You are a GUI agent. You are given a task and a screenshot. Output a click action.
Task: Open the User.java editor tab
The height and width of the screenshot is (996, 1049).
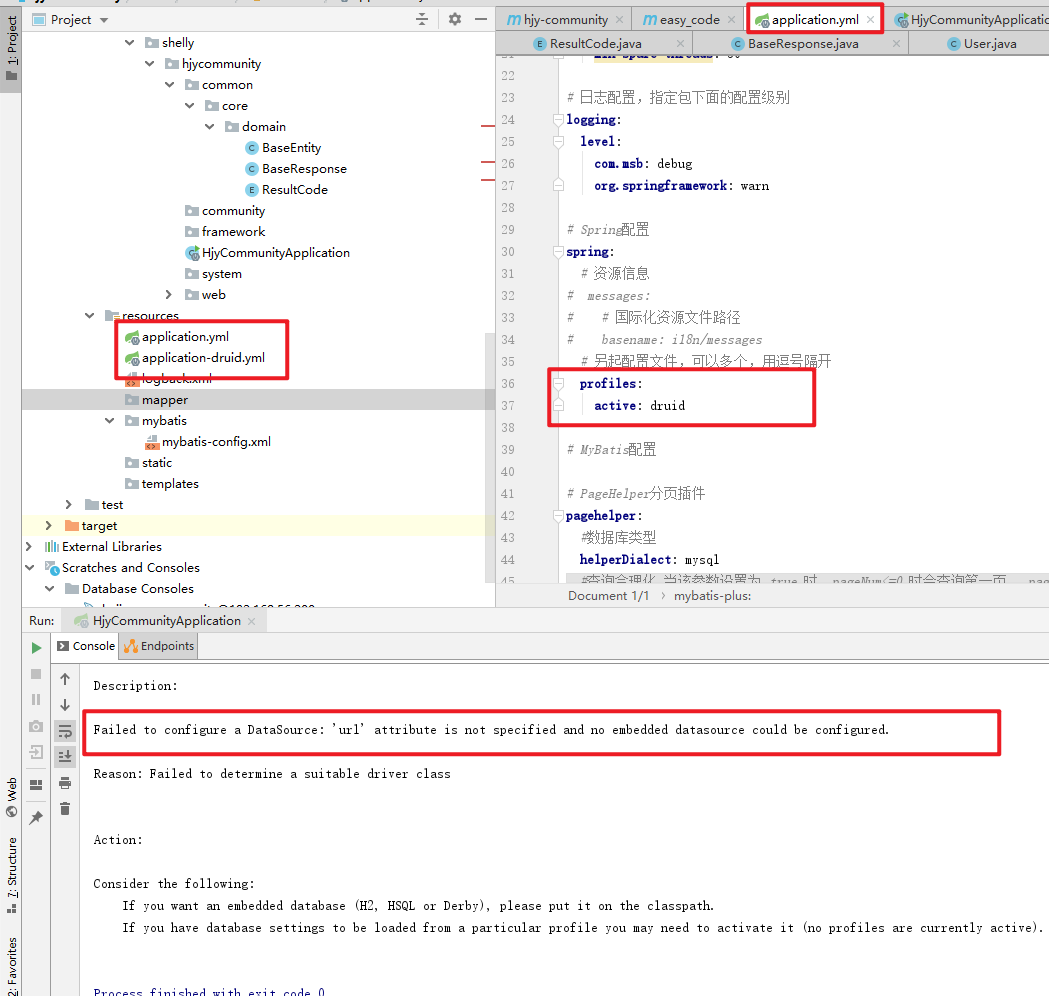pos(982,43)
